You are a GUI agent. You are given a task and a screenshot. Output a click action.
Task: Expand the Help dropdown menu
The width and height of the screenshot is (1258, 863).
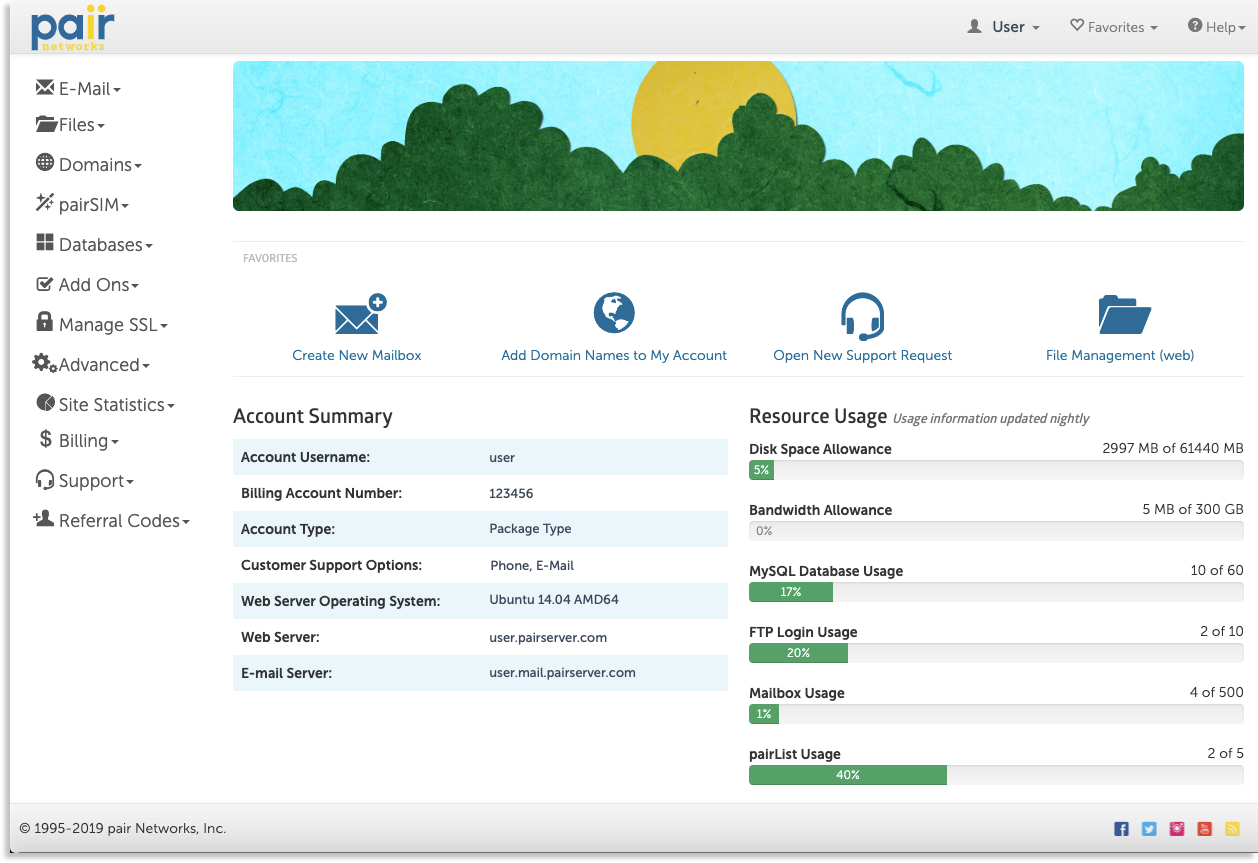point(1216,27)
